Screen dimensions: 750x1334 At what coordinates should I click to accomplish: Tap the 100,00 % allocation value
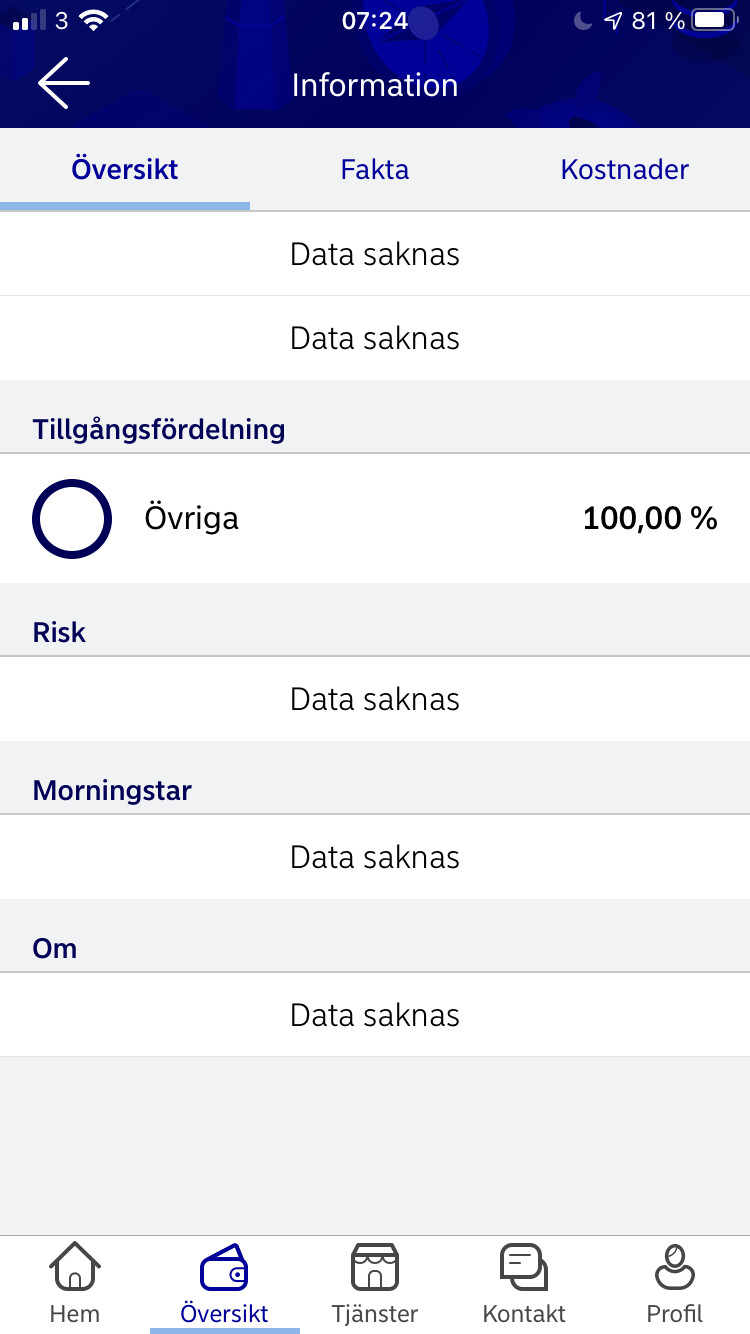(x=650, y=519)
